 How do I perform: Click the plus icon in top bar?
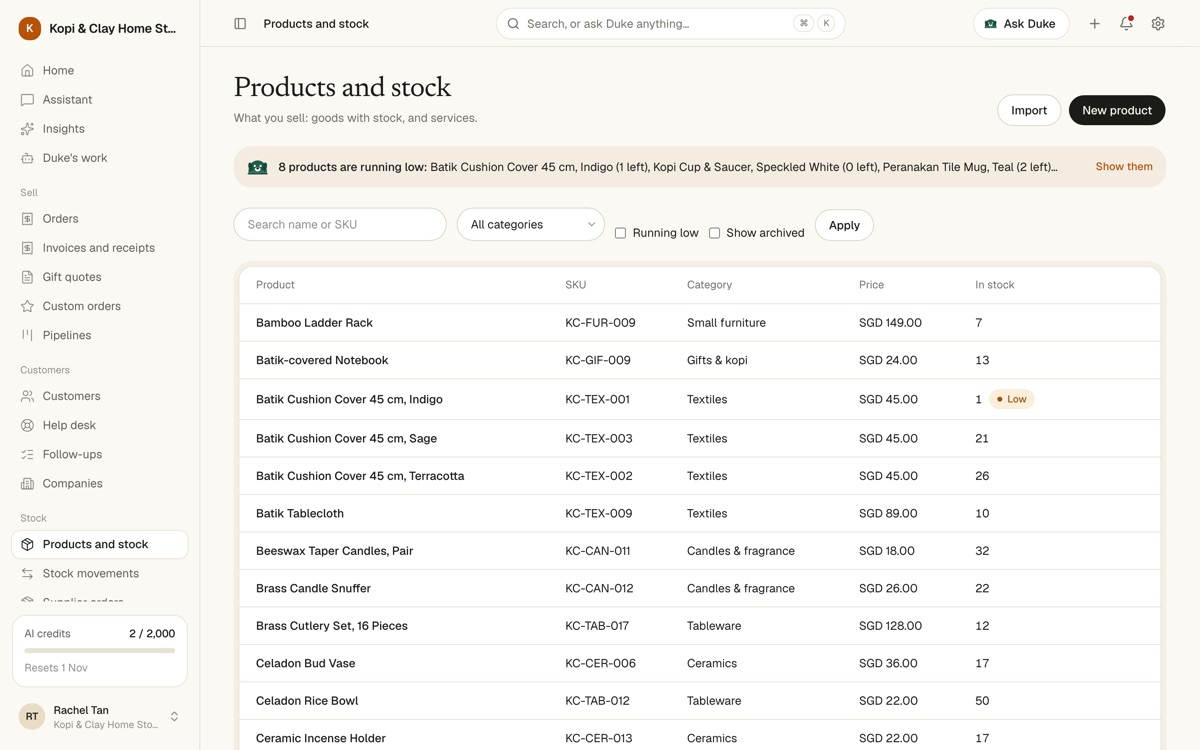1095,24
